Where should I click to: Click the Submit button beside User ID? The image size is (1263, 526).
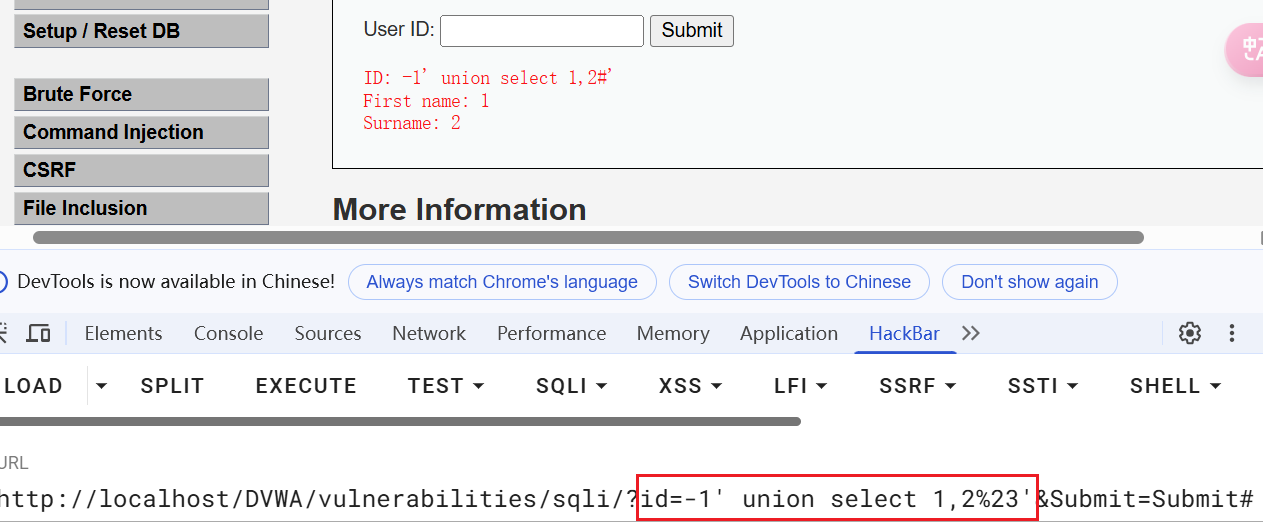coord(691,30)
